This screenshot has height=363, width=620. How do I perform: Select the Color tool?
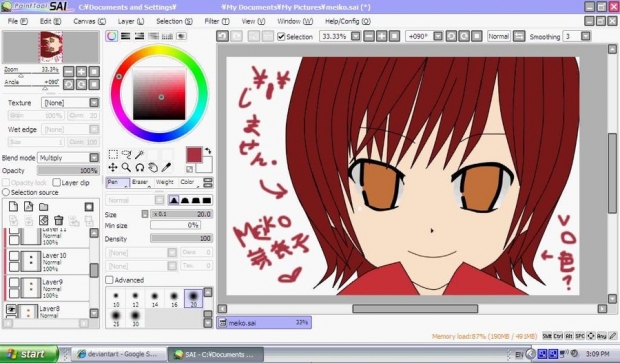click(189, 182)
